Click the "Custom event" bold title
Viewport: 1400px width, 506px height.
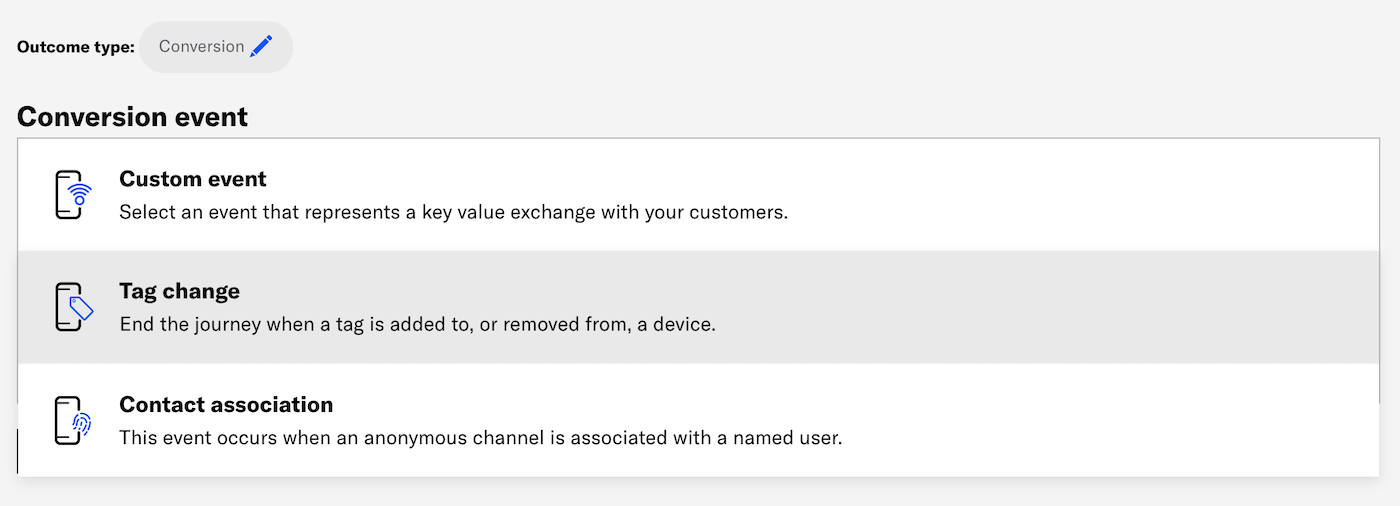click(x=193, y=179)
